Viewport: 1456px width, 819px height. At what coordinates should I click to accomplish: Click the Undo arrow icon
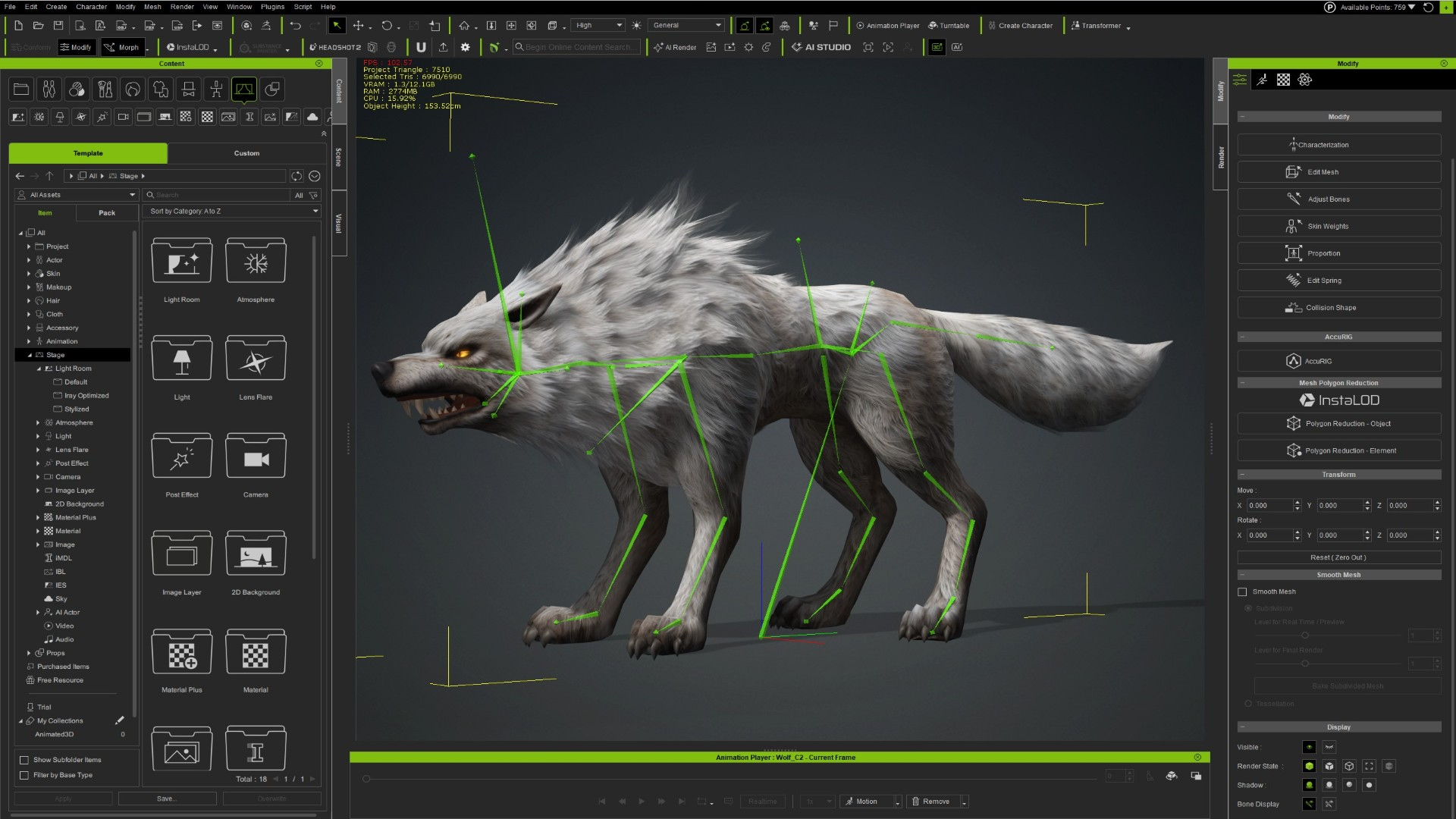click(295, 26)
